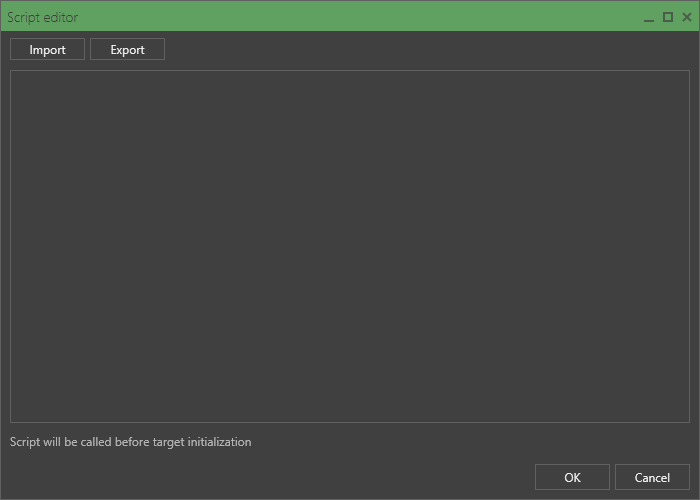Minimize the Script editor window

click(x=649, y=17)
